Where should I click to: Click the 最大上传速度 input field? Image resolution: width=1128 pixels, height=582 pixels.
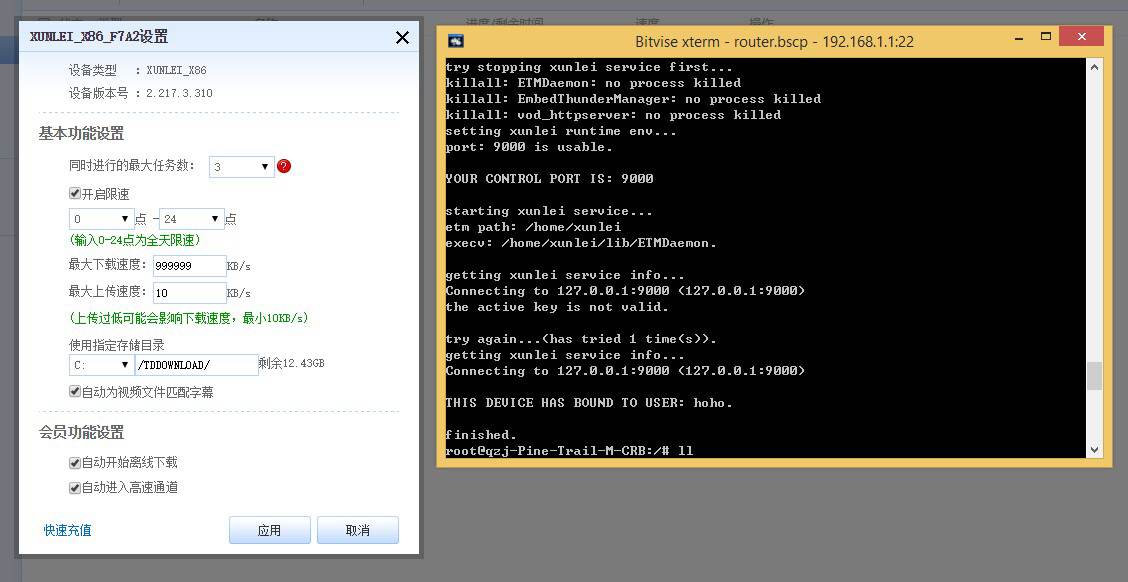(190, 293)
